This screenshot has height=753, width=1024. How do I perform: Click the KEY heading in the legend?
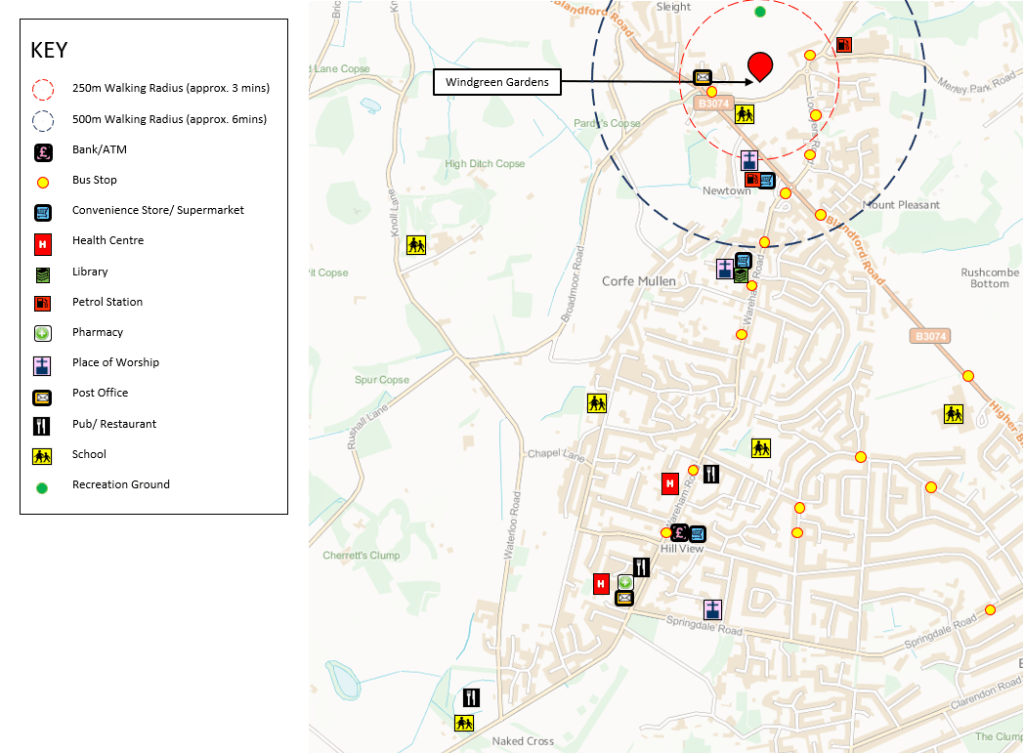tap(50, 51)
